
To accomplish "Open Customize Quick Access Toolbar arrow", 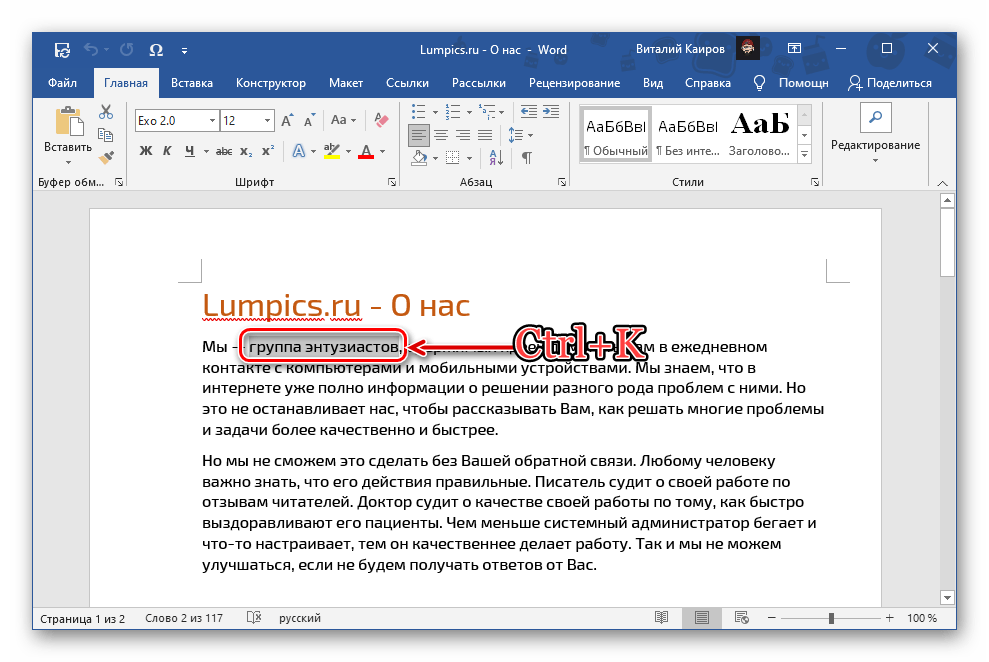I will tap(184, 50).
